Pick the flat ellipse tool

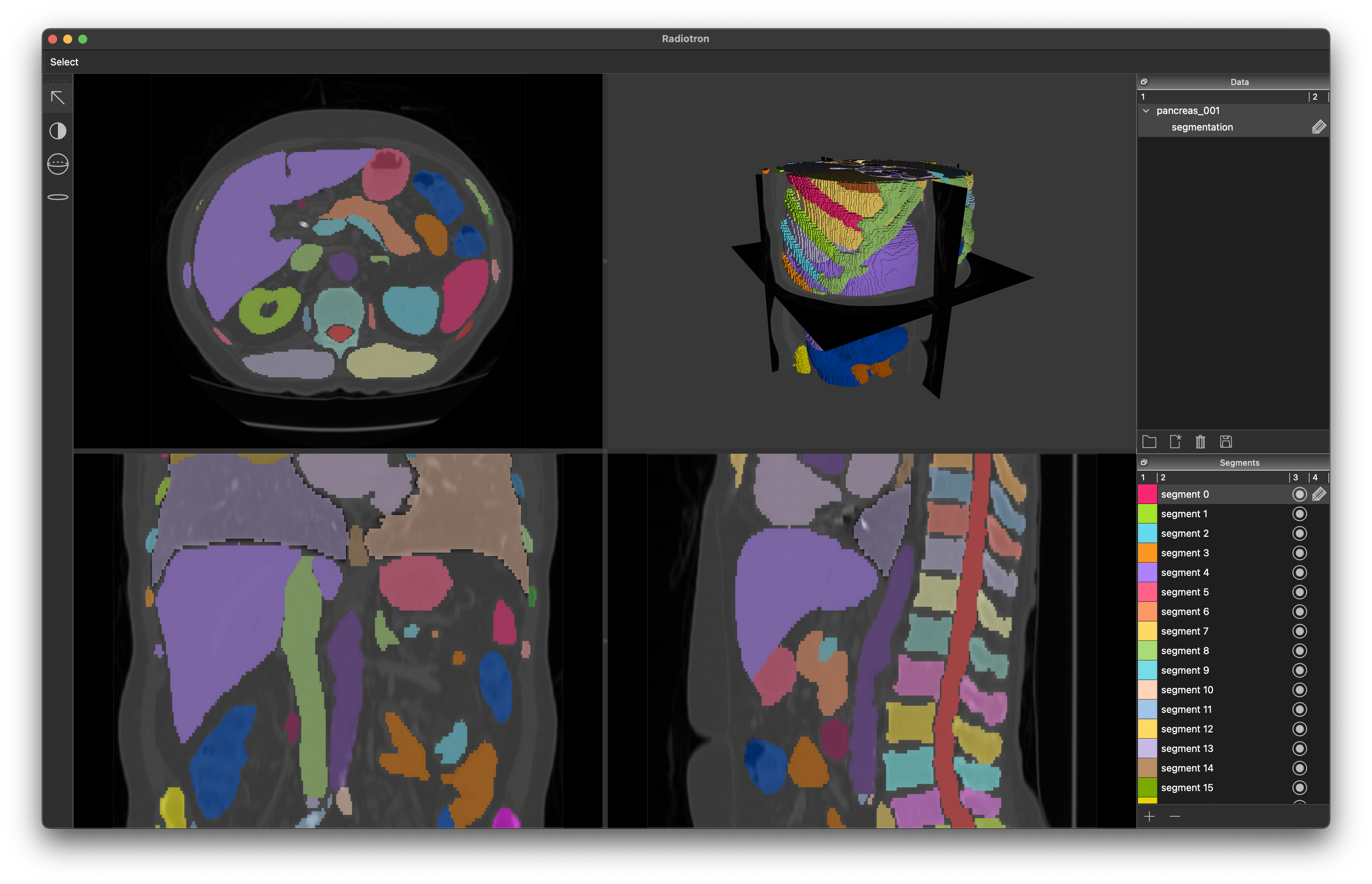pyautogui.click(x=58, y=197)
